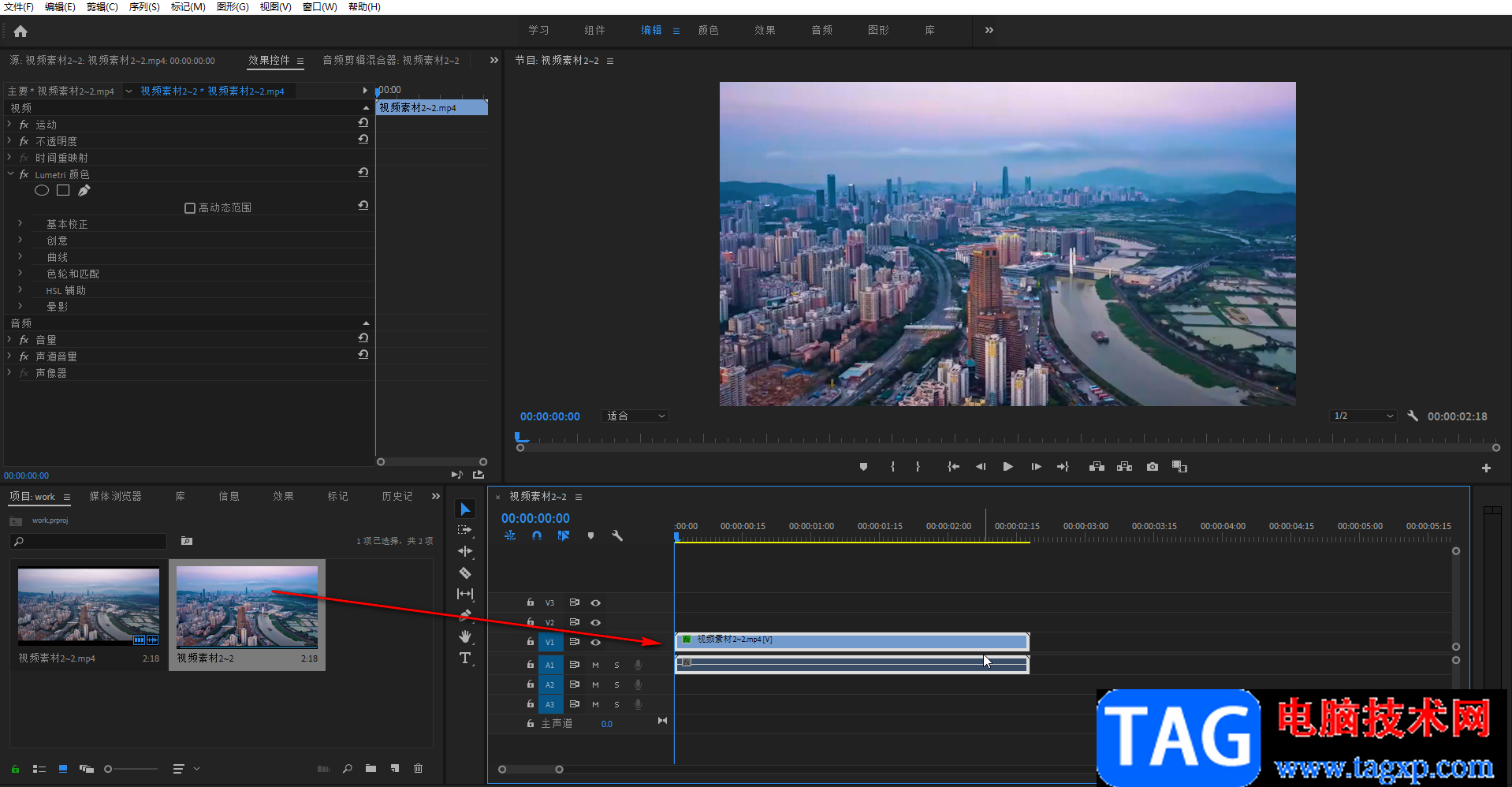Image resolution: width=1512 pixels, height=787 pixels.
Task: Click the New Item icon in project panel
Action: pyautogui.click(x=395, y=768)
